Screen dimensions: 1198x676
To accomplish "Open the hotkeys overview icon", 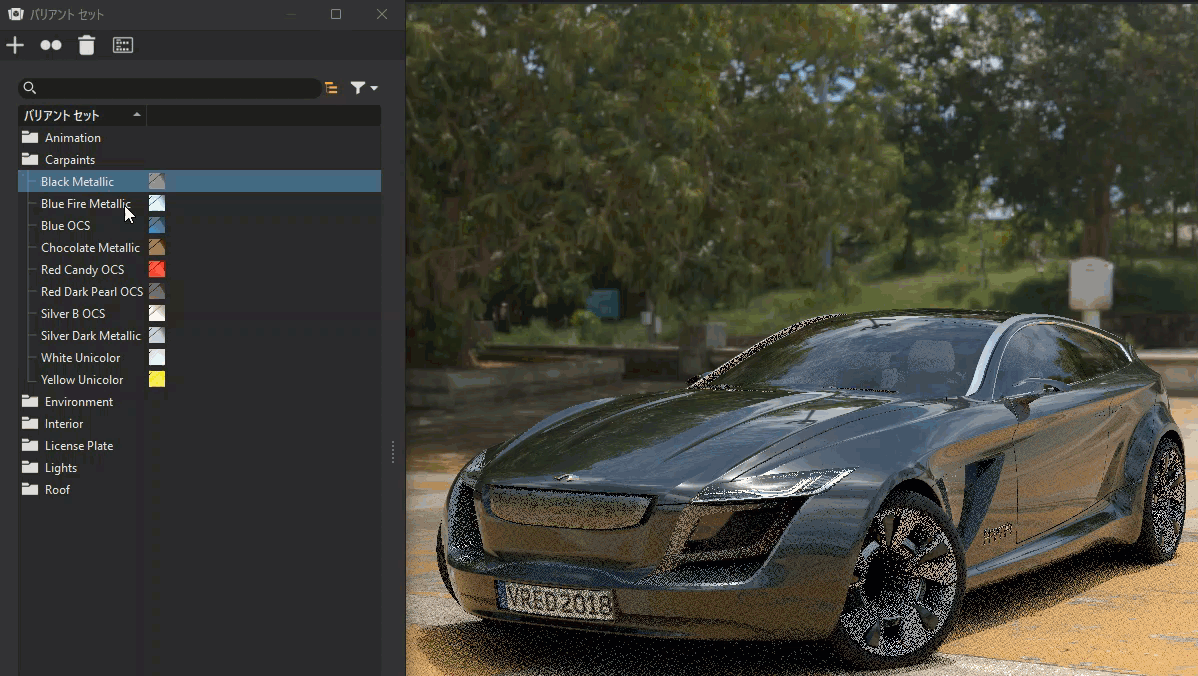I will tap(122, 45).
